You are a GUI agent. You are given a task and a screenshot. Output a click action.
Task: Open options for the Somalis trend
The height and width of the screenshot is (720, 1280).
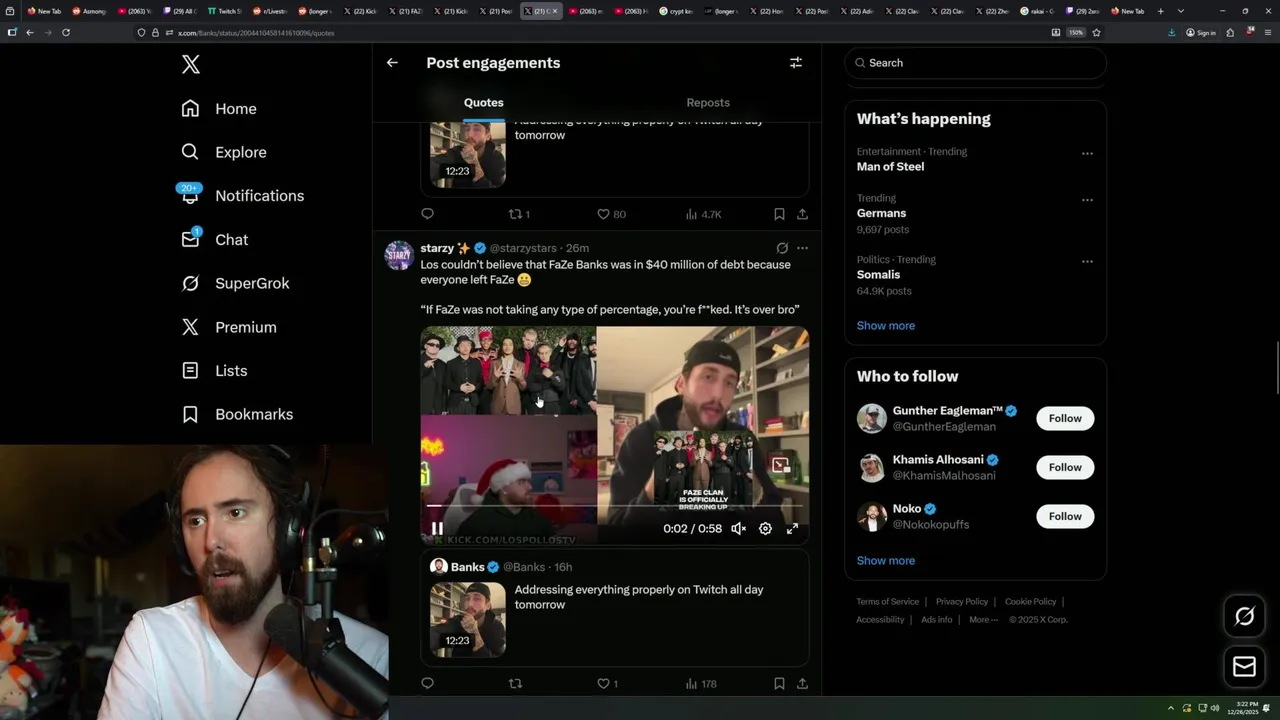tap(1087, 262)
